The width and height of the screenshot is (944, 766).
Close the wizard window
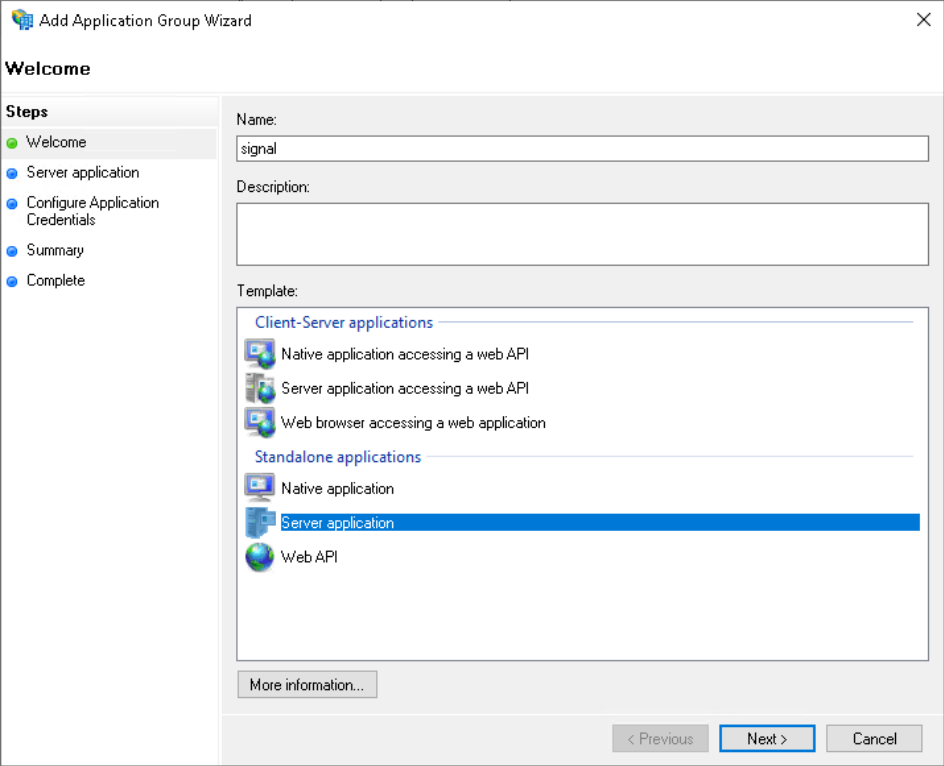point(923,20)
